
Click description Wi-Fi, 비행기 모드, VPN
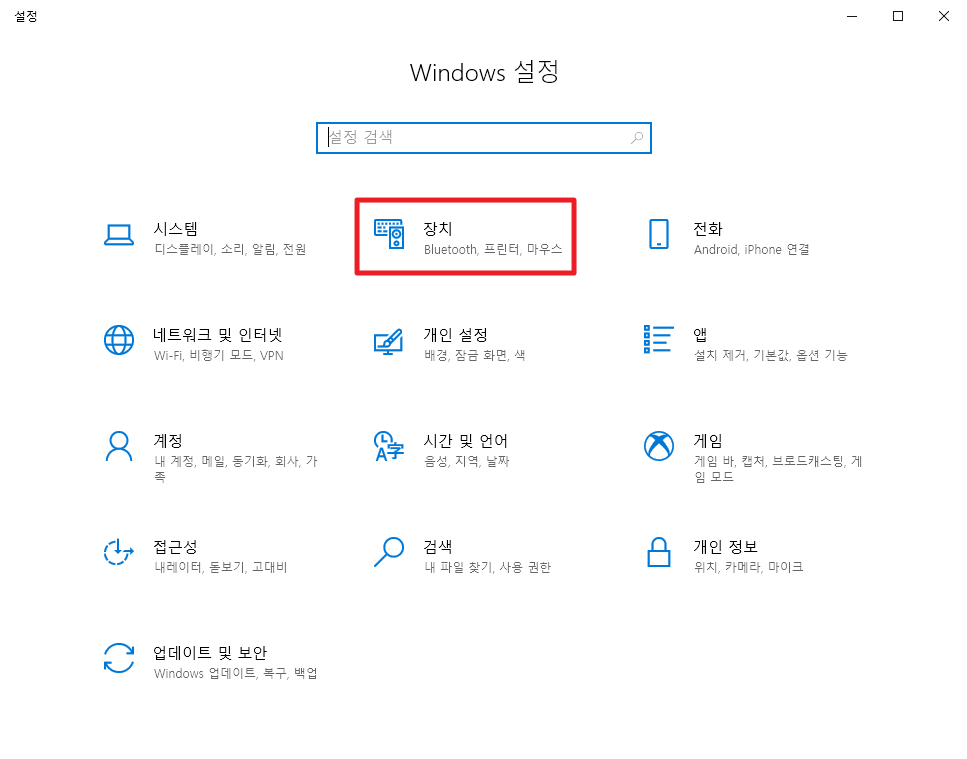point(219,355)
